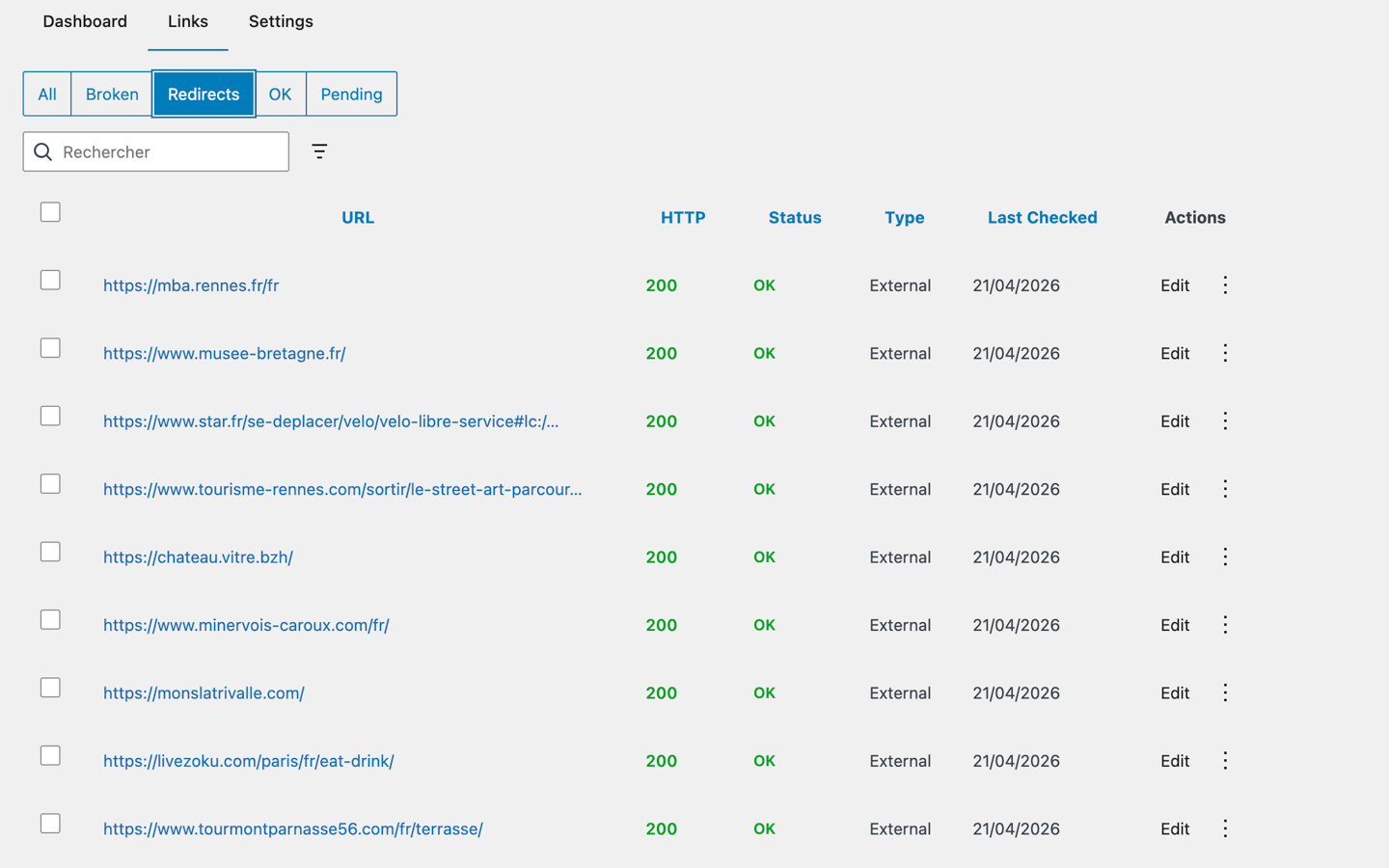
Task: Open the three-dot dropdown for tourisme-rennes.com
Action: [x=1225, y=489]
